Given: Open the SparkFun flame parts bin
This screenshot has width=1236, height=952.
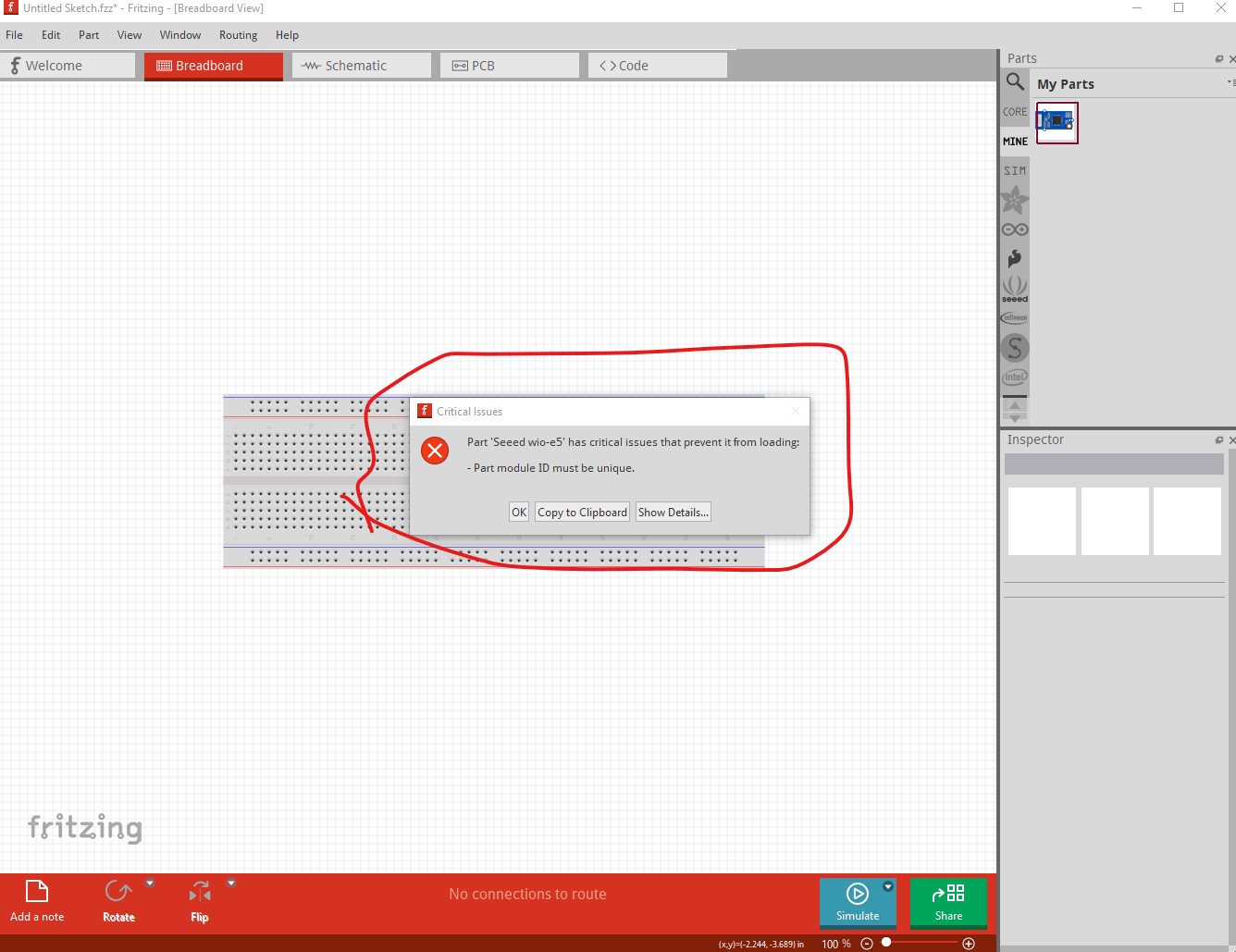Looking at the screenshot, I should pos(1015,259).
